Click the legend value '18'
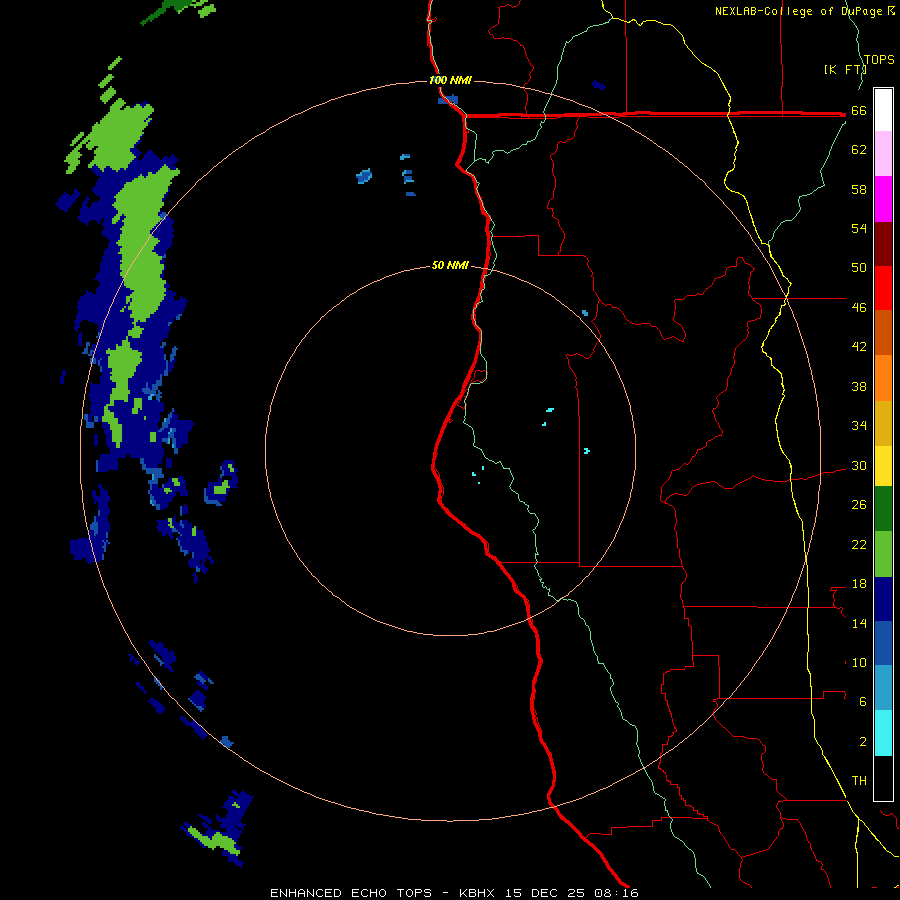Viewport: 900px width, 900px height. click(x=859, y=584)
